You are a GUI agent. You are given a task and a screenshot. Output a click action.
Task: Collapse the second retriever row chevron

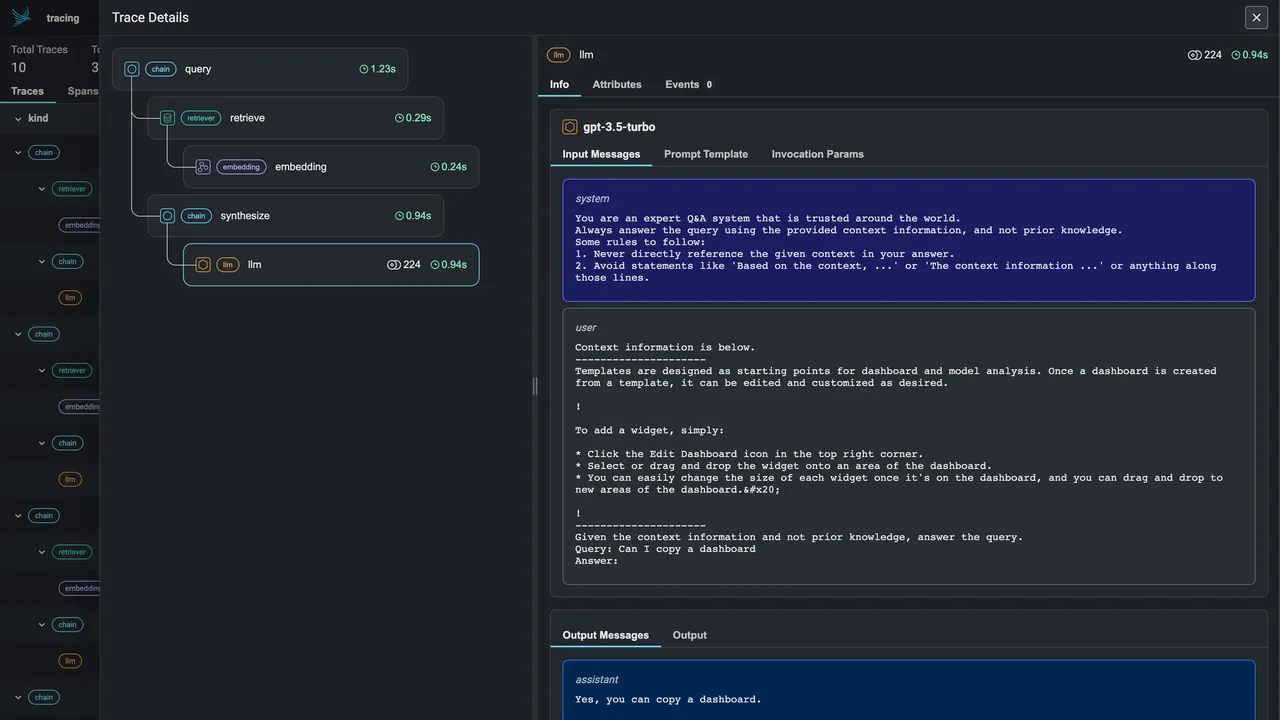click(42, 371)
